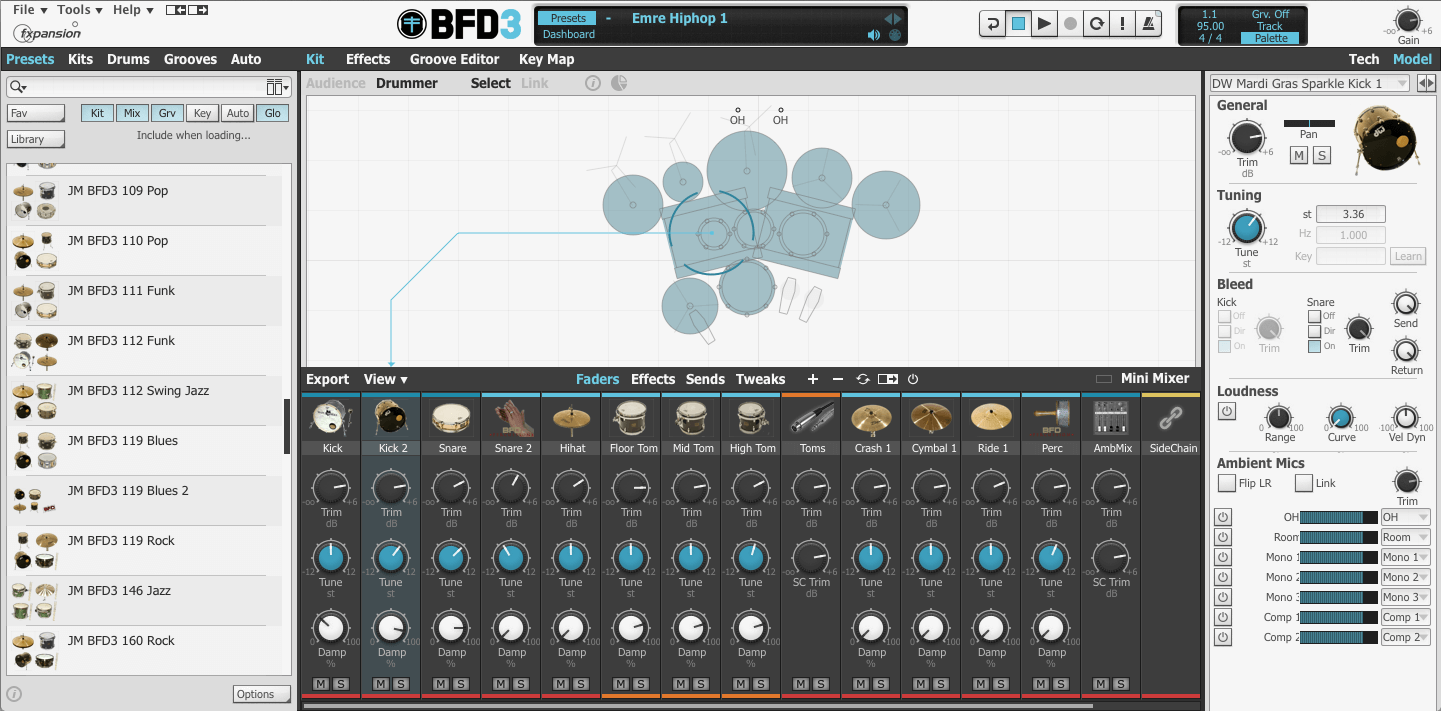Open the Tools menu
Screen dimensions: 1441x711
click(72, 9)
